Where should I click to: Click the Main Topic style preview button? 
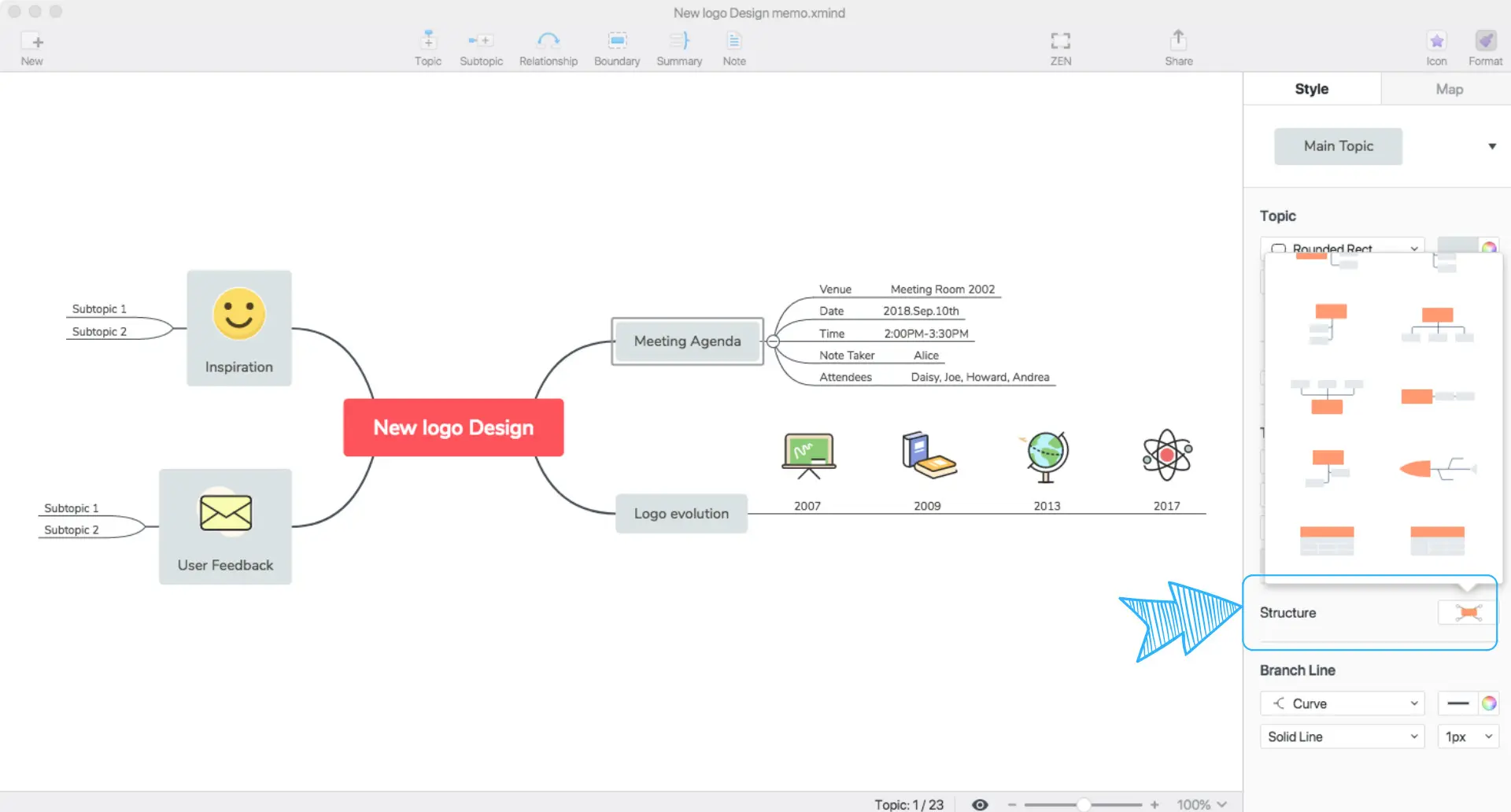pyautogui.click(x=1338, y=146)
